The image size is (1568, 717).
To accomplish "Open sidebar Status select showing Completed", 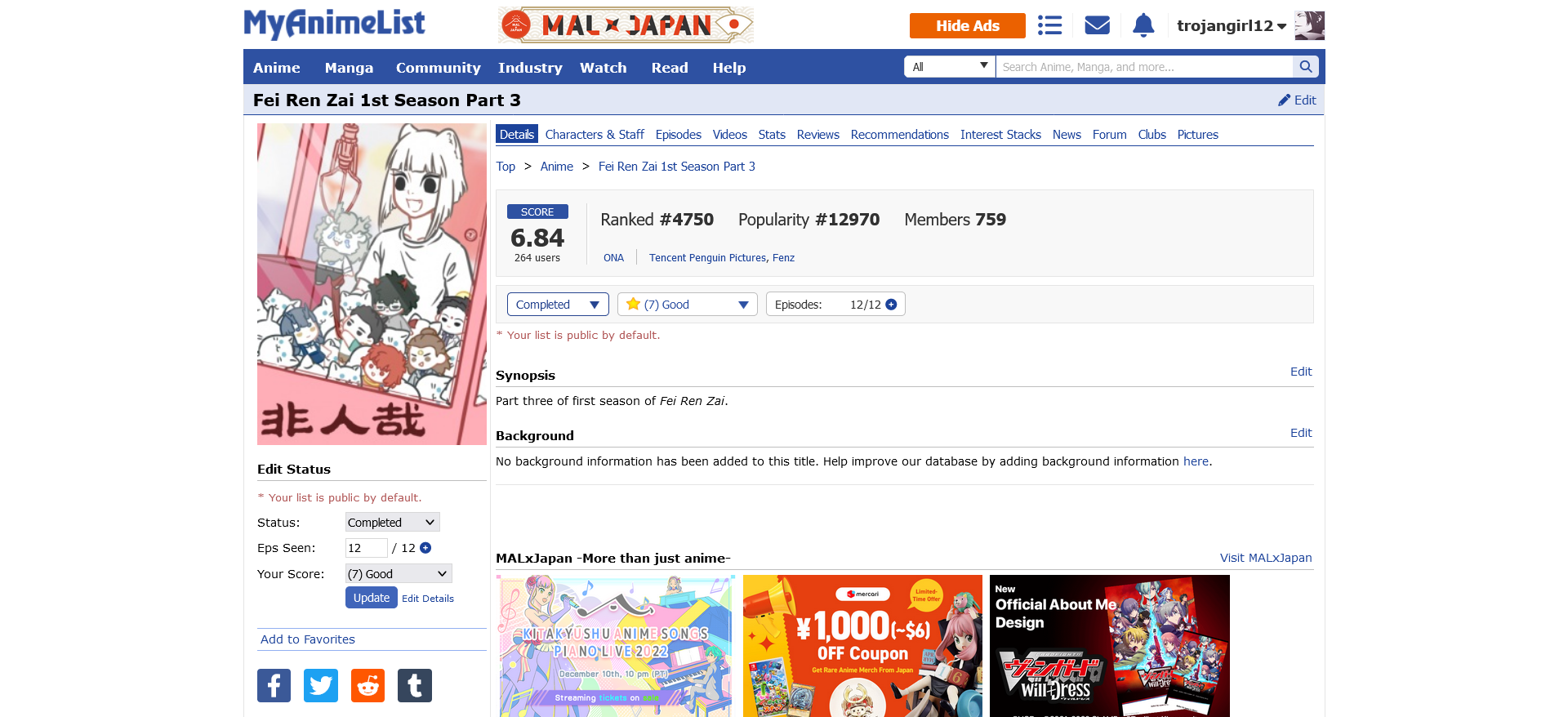I will point(392,523).
